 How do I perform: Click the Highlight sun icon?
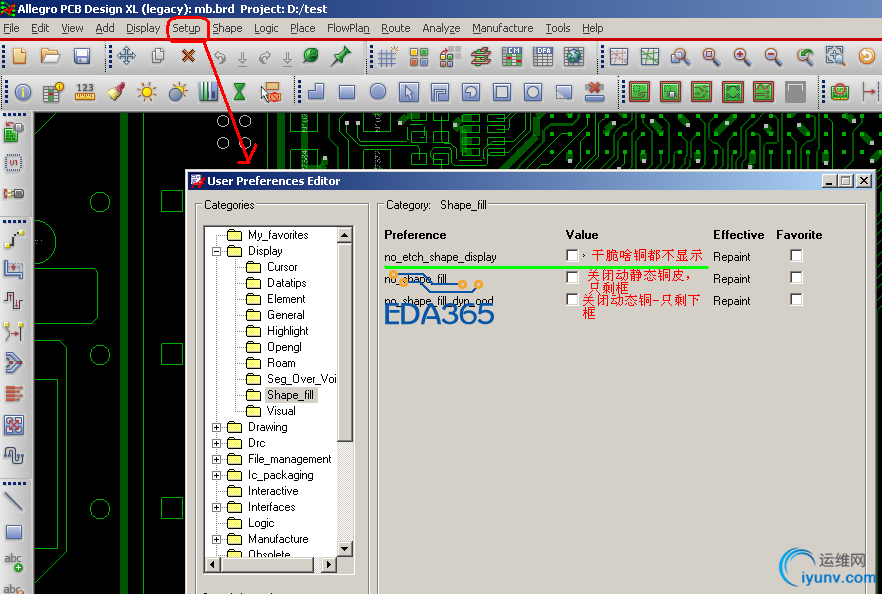[147, 92]
